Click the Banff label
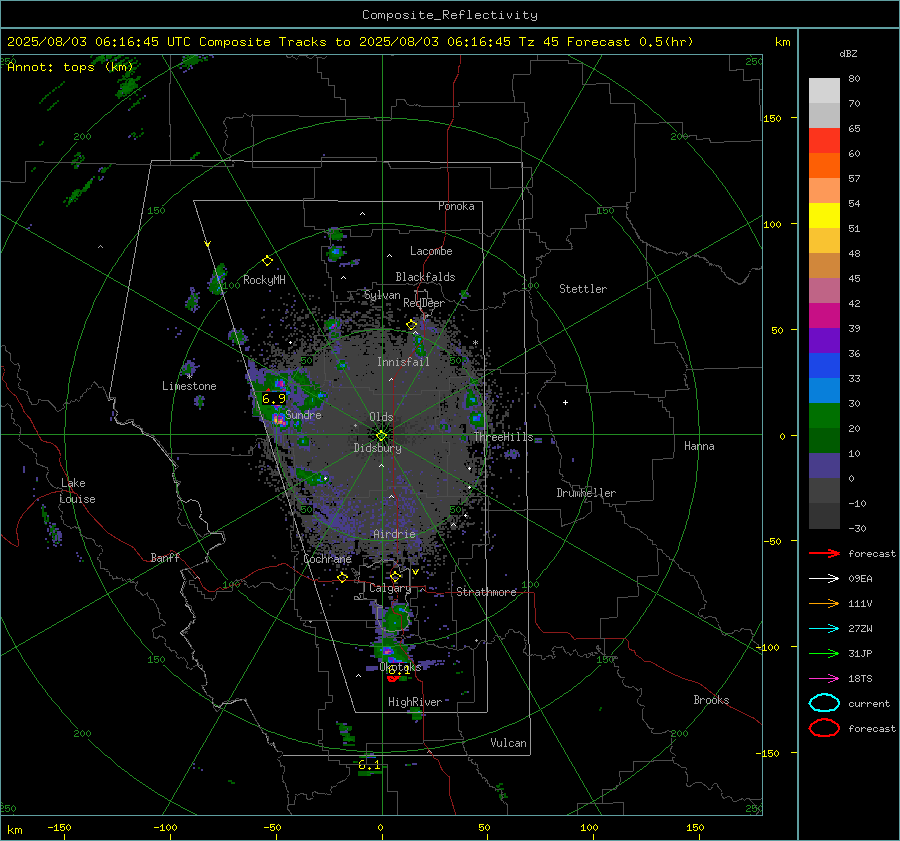 [x=165, y=558]
